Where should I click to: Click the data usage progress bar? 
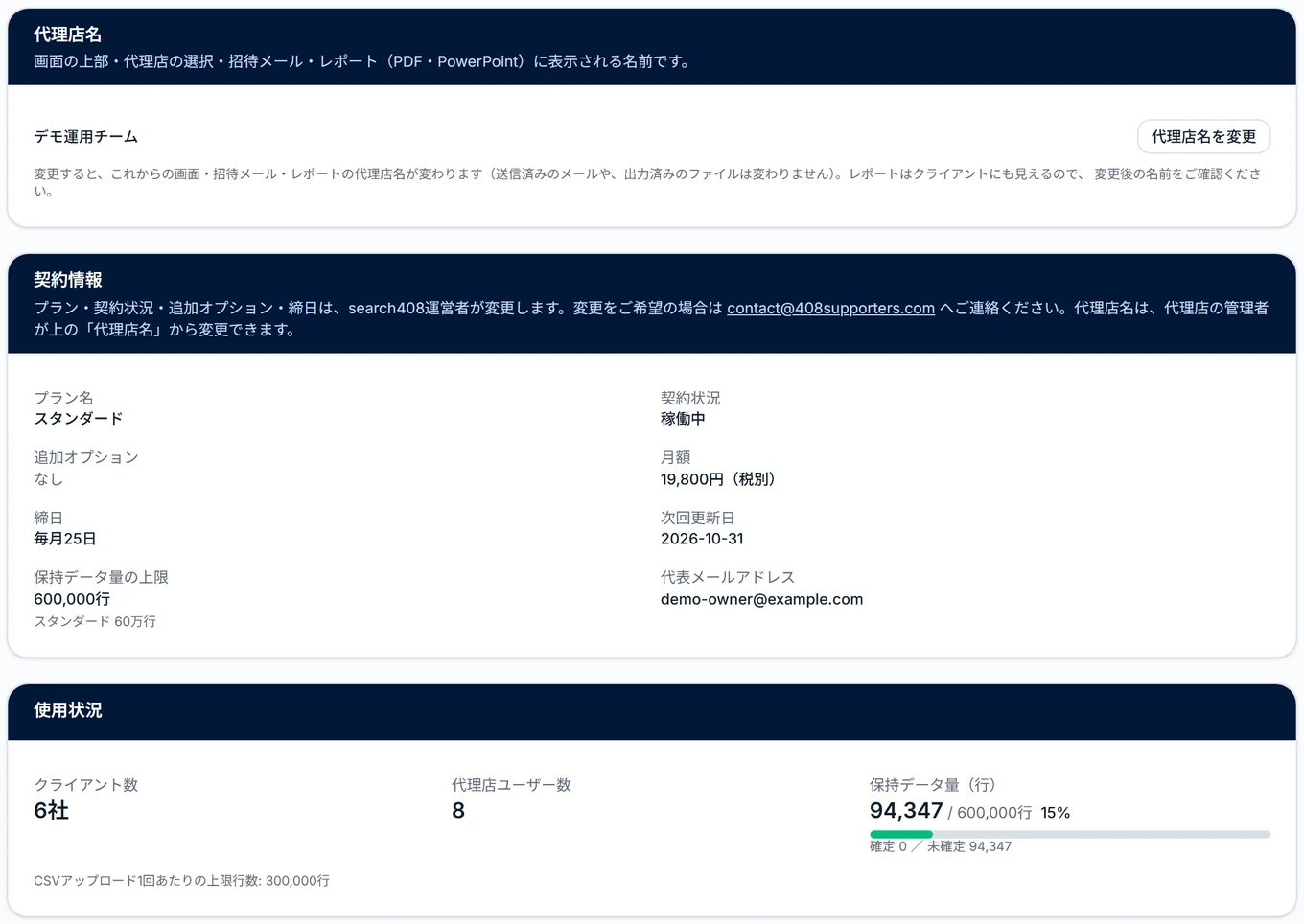1070,834
